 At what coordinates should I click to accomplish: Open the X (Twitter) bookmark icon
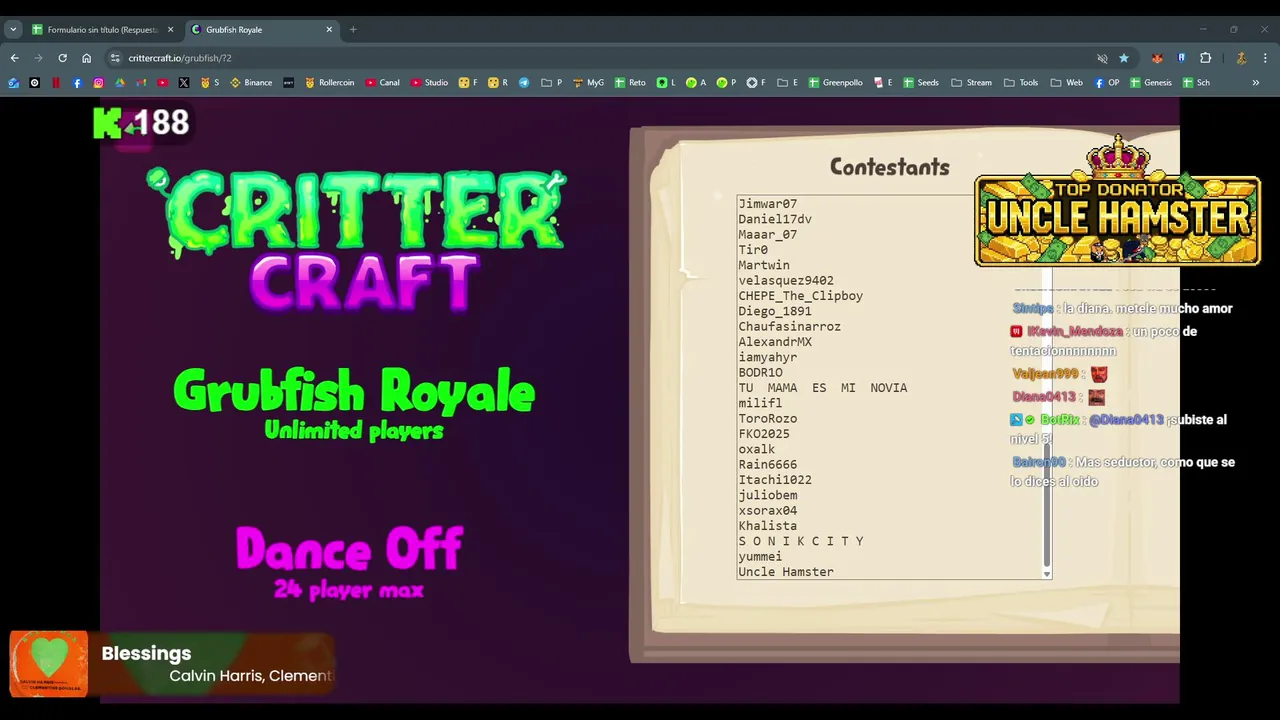[183, 83]
